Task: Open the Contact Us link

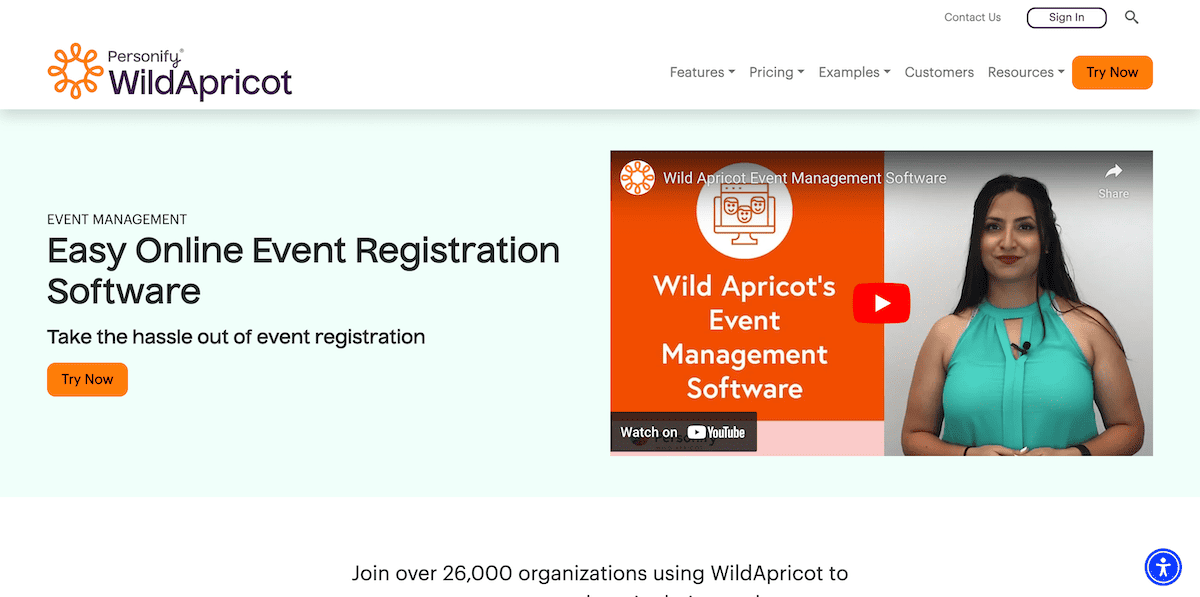Action: point(971,17)
